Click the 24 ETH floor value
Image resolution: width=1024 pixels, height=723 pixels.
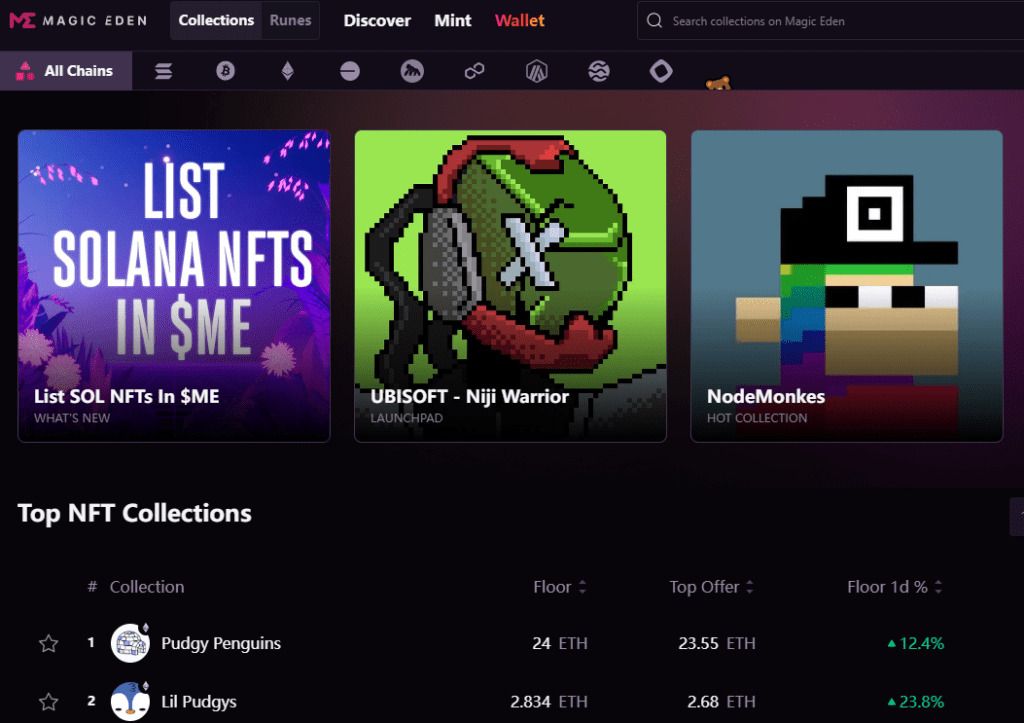tap(560, 643)
